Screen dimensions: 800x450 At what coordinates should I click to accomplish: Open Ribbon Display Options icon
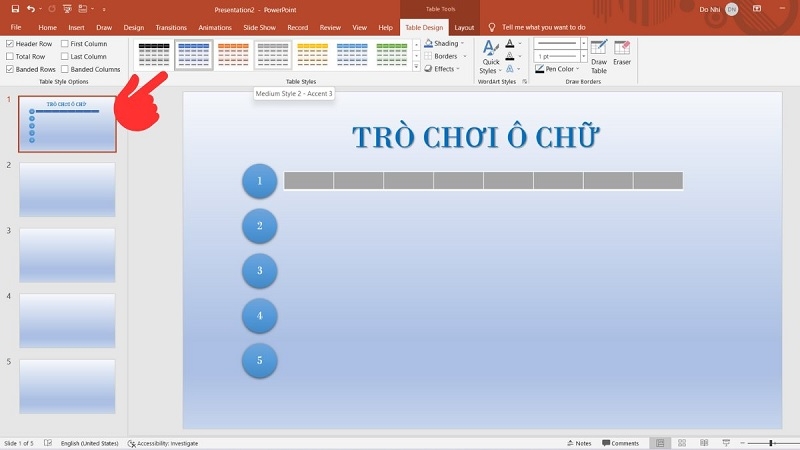pyautogui.click(x=757, y=9)
